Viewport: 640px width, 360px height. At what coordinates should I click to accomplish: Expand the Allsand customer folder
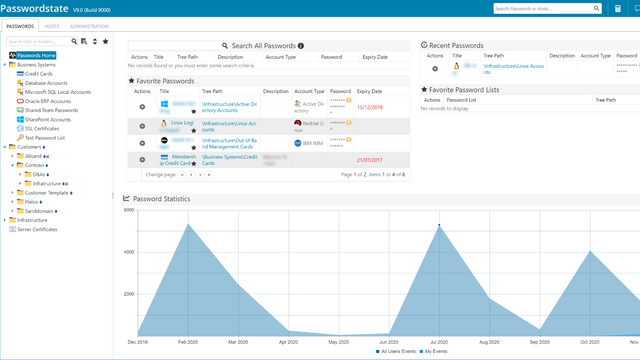point(12,156)
